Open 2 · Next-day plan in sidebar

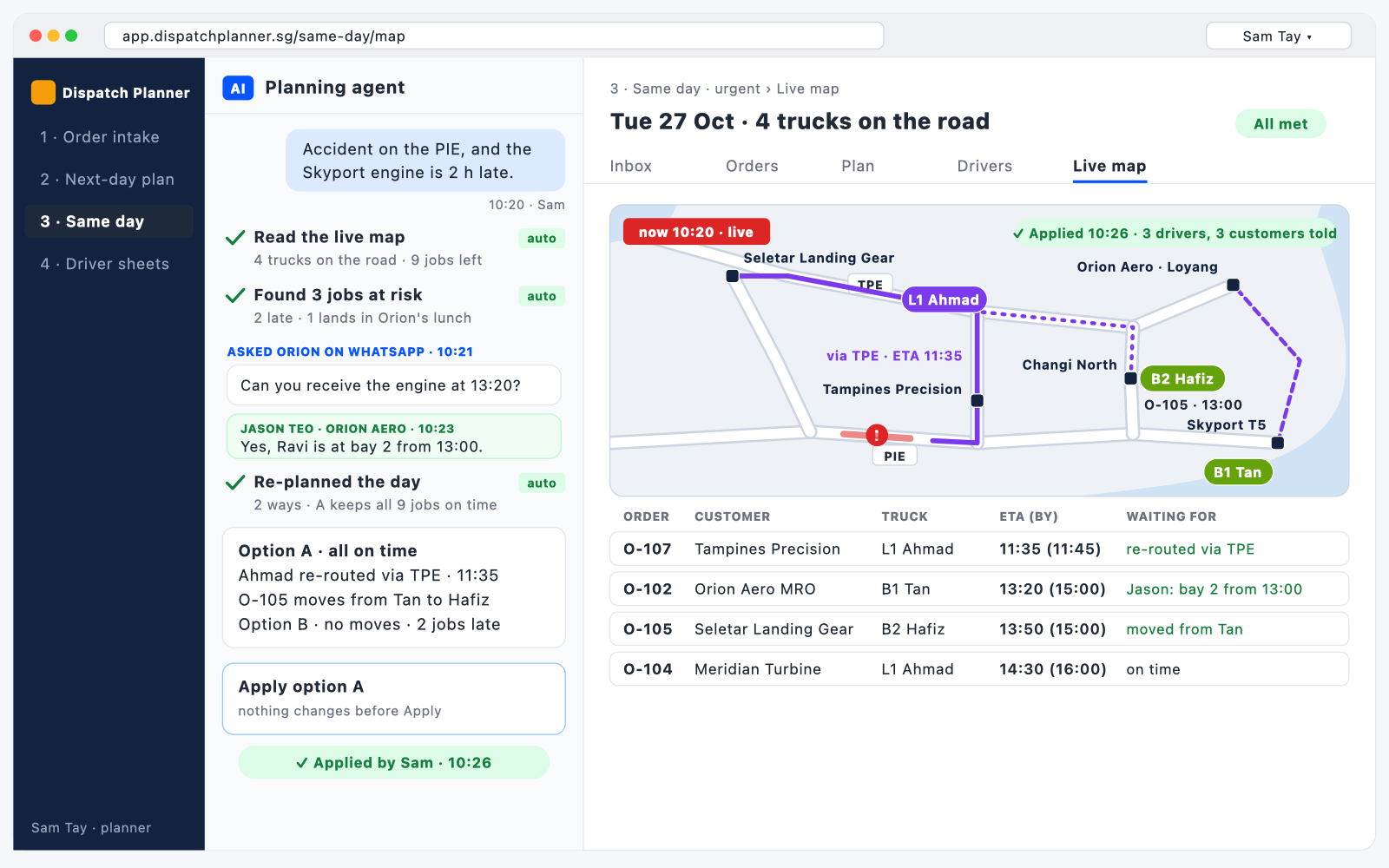109,180
